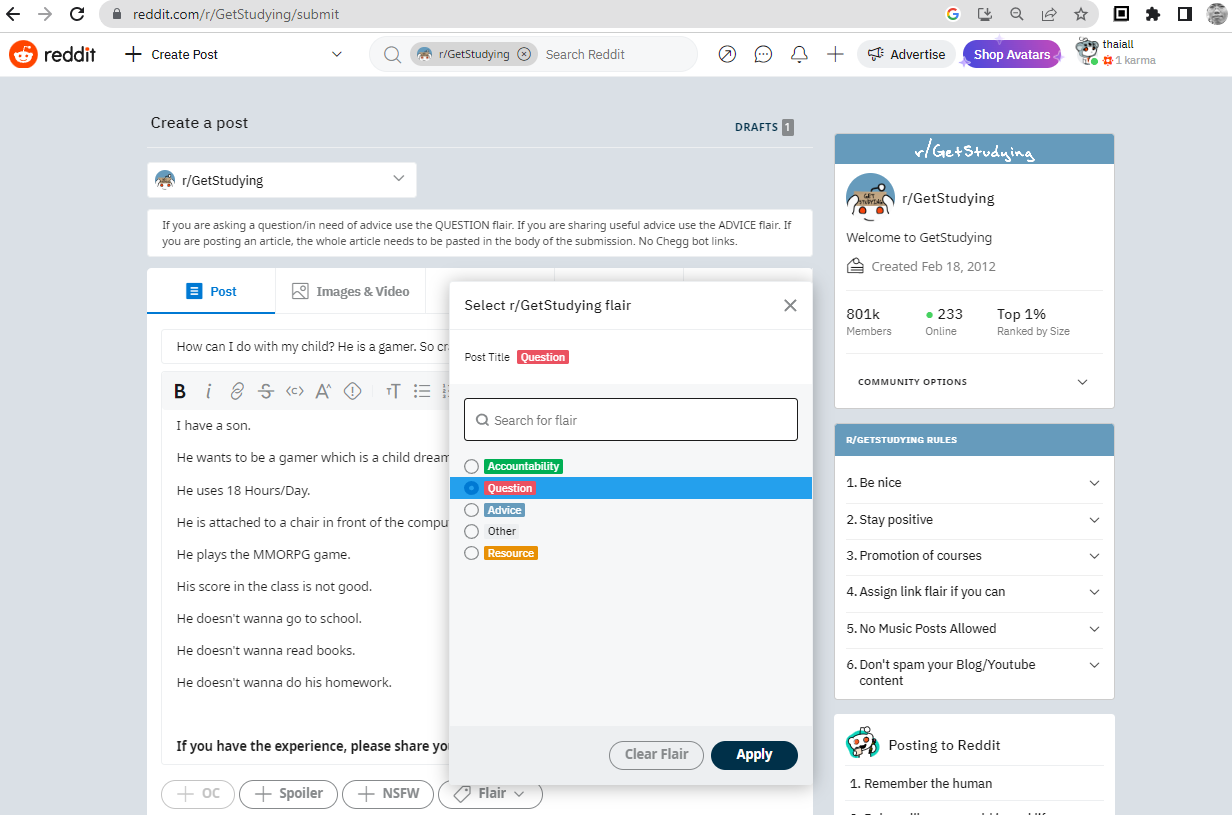Viewport: 1232px width, 815px height.
Task: Select the Resource flair radio button
Action: (x=472, y=553)
